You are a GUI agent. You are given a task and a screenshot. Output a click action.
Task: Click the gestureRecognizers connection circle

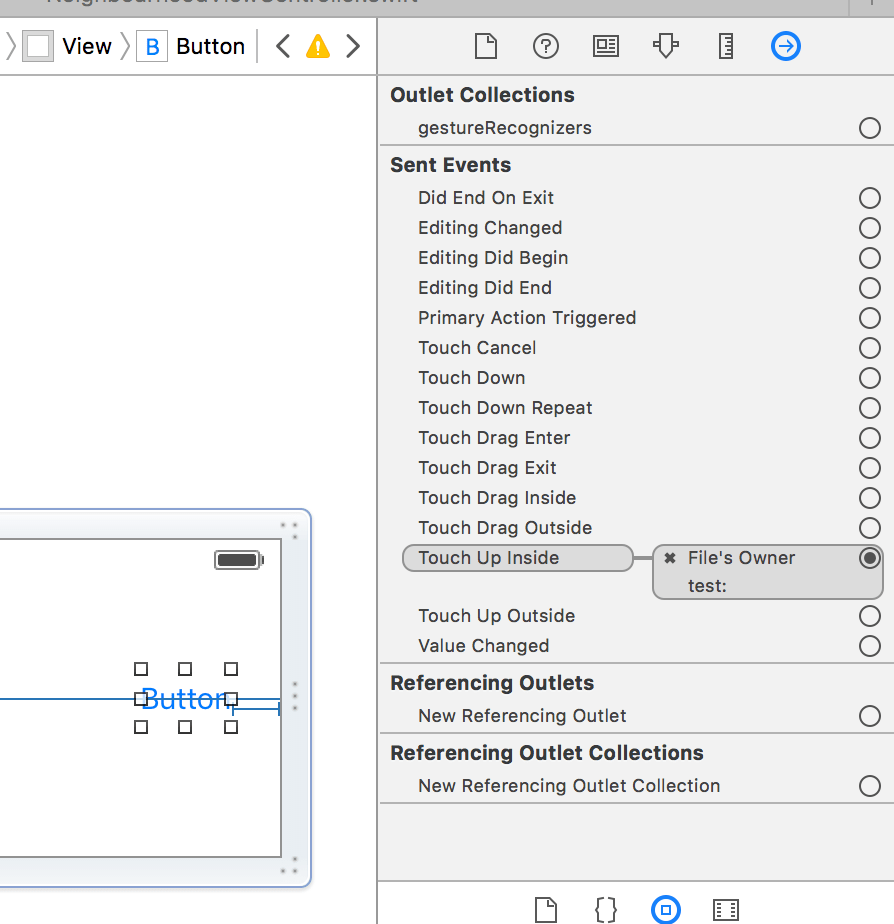pos(869,128)
